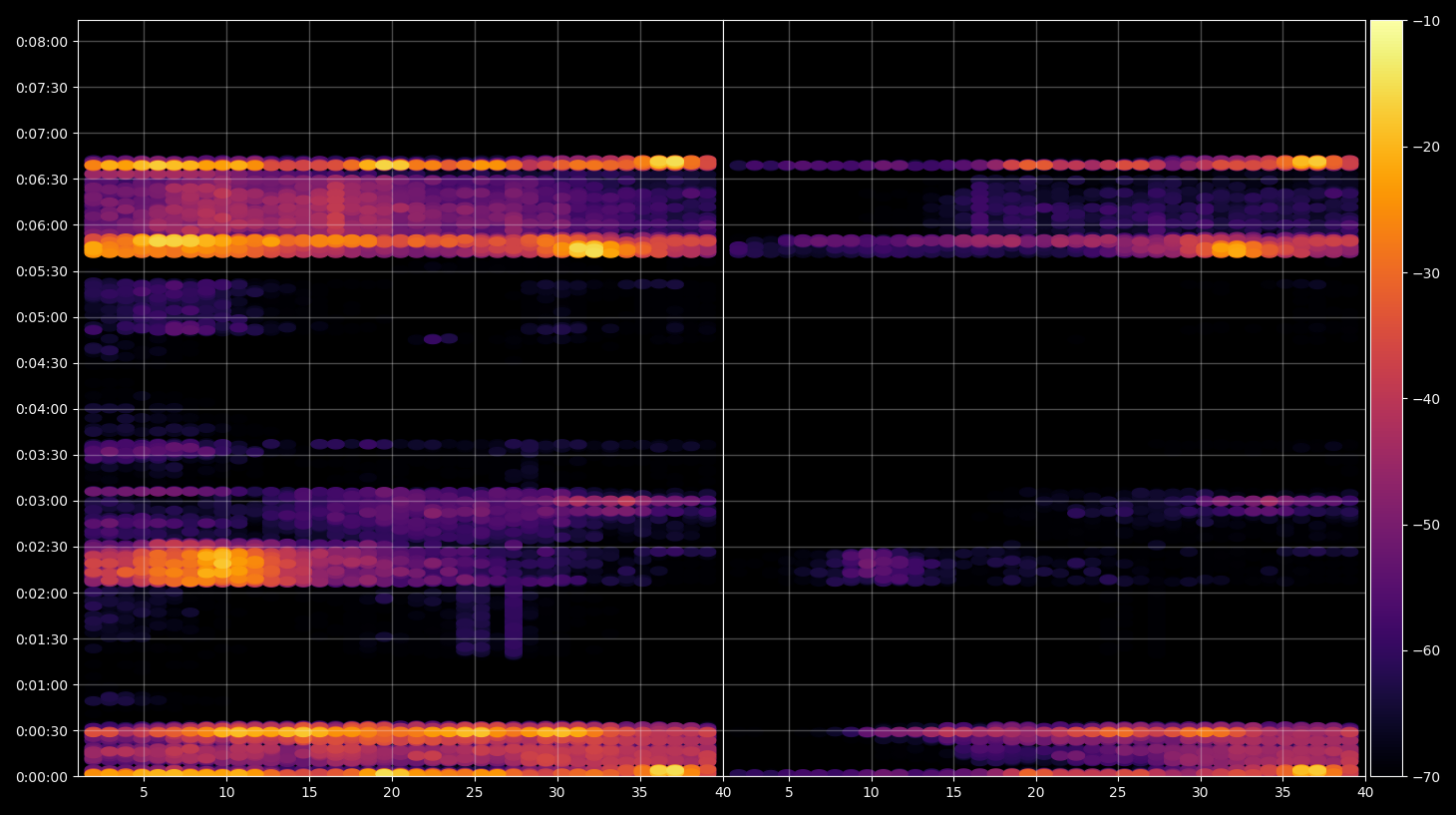The height and width of the screenshot is (815, 1456).
Task: Click the 0:04:00 time axis label
Action: click(42, 409)
